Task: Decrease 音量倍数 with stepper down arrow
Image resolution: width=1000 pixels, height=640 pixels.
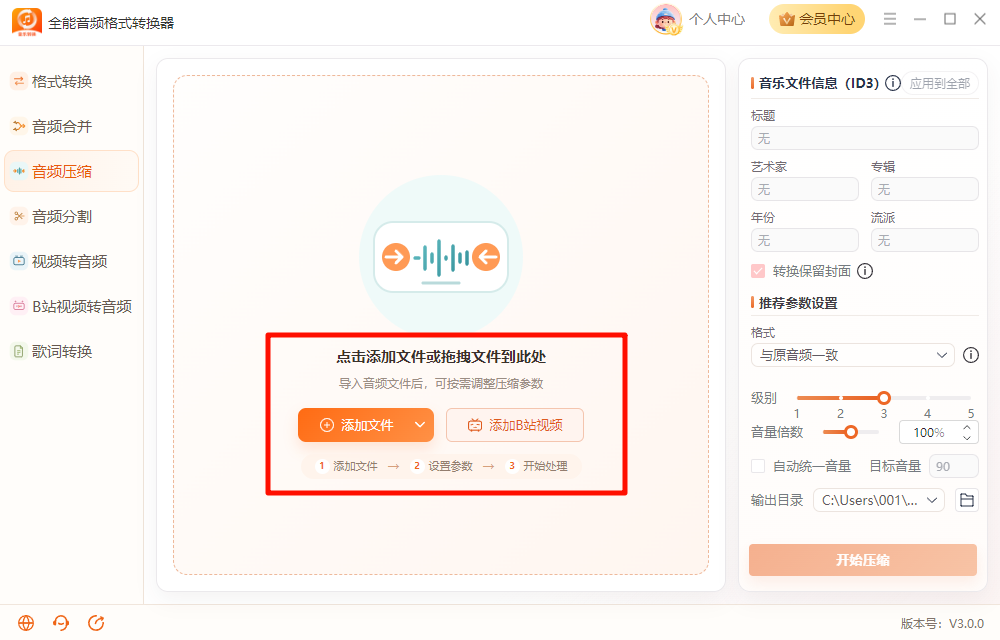Action: click(967, 437)
